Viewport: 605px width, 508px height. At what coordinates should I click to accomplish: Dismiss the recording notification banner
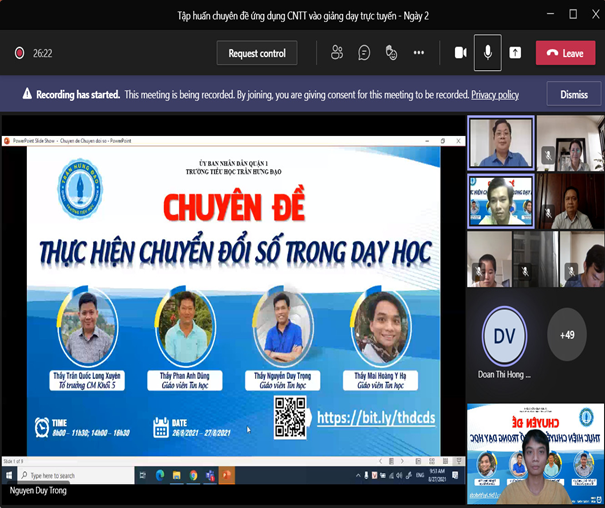click(x=574, y=94)
